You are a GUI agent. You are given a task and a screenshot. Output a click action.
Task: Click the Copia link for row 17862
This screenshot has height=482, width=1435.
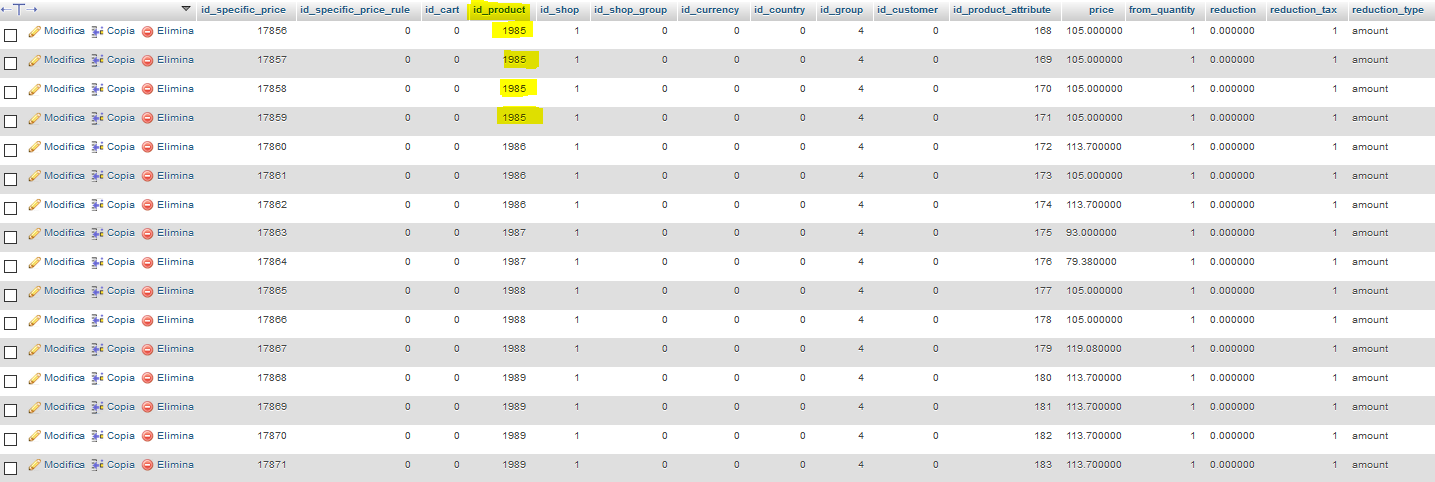coord(121,205)
